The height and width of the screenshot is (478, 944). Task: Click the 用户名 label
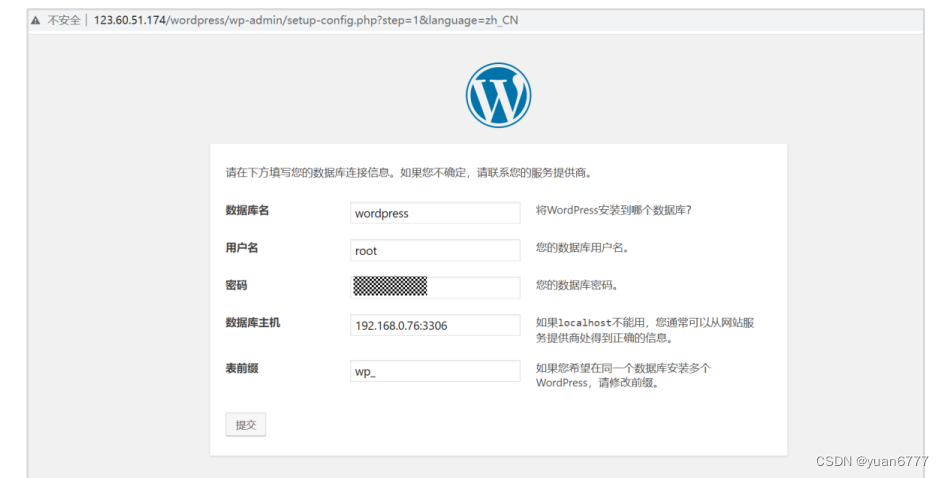pos(242,247)
